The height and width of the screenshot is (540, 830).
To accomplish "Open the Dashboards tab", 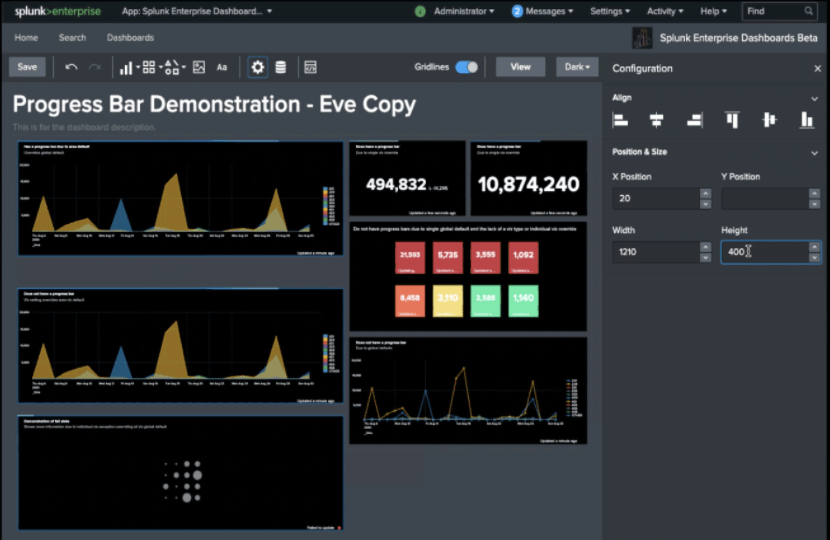I will [130, 38].
